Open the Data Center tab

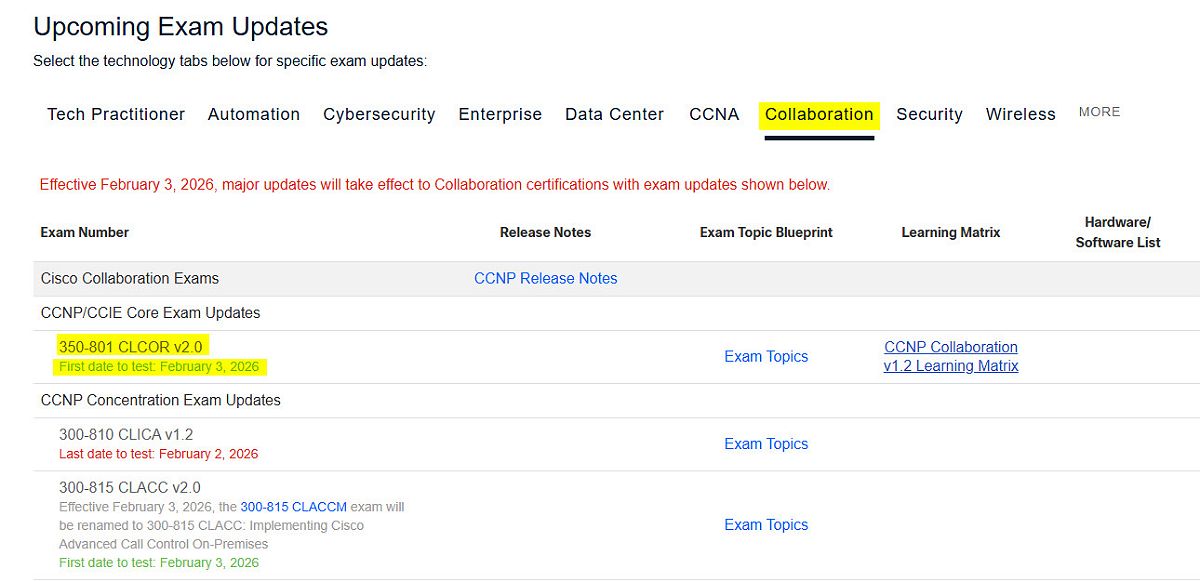pos(613,114)
